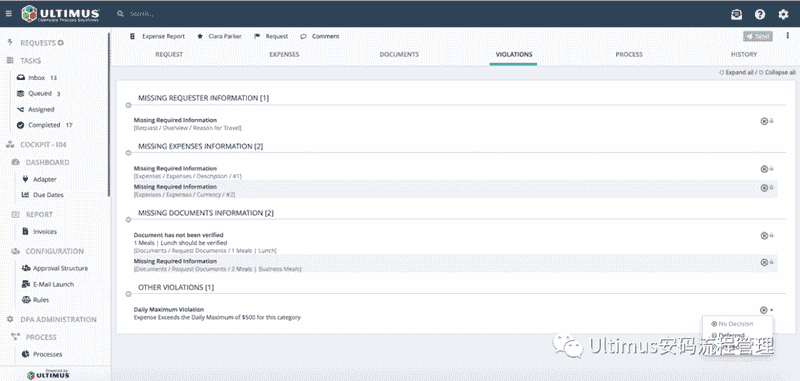Click Expand all link
Viewport: 800px width, 381px height.
[736, 72]
